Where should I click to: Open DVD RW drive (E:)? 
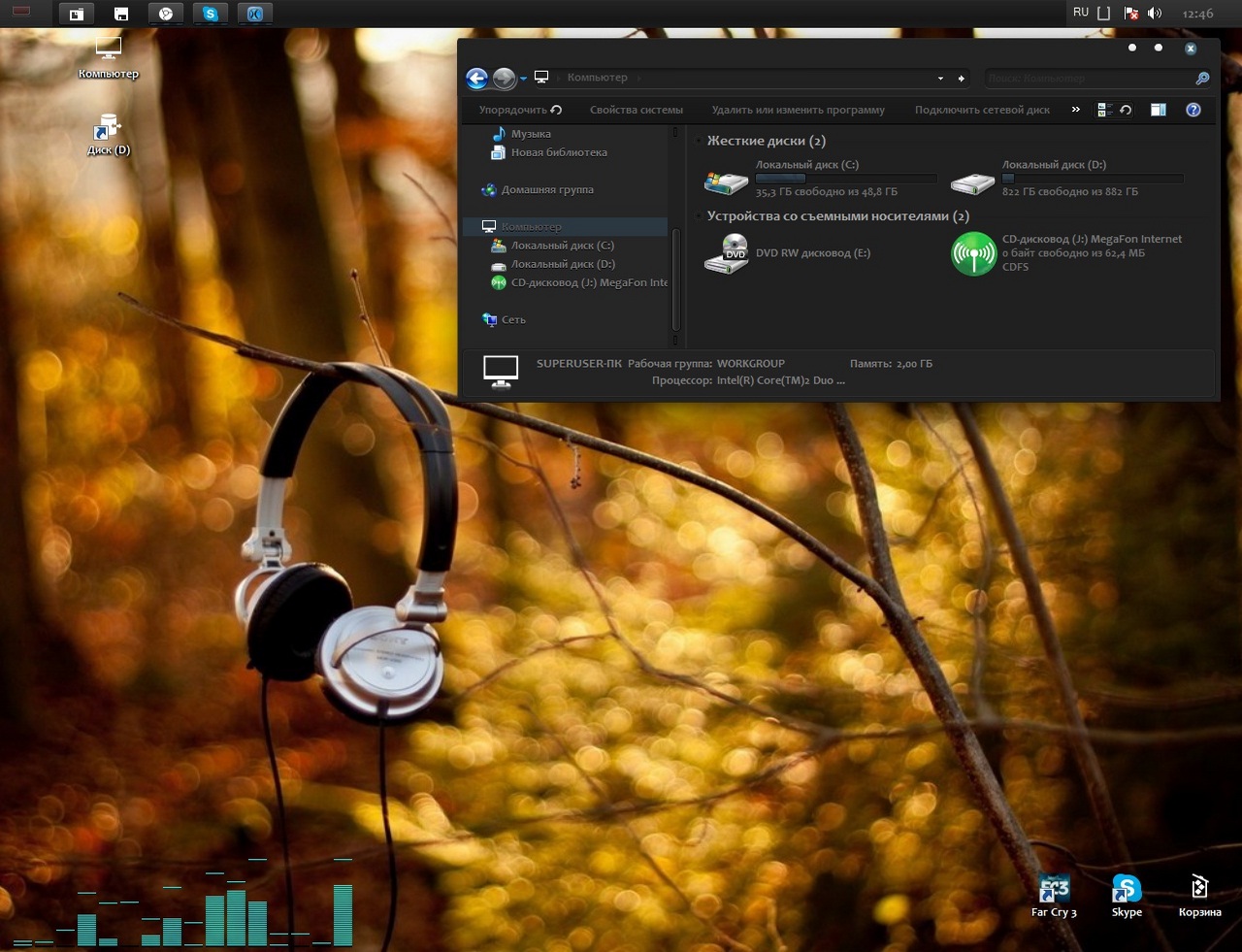click(x=726, y=254)
